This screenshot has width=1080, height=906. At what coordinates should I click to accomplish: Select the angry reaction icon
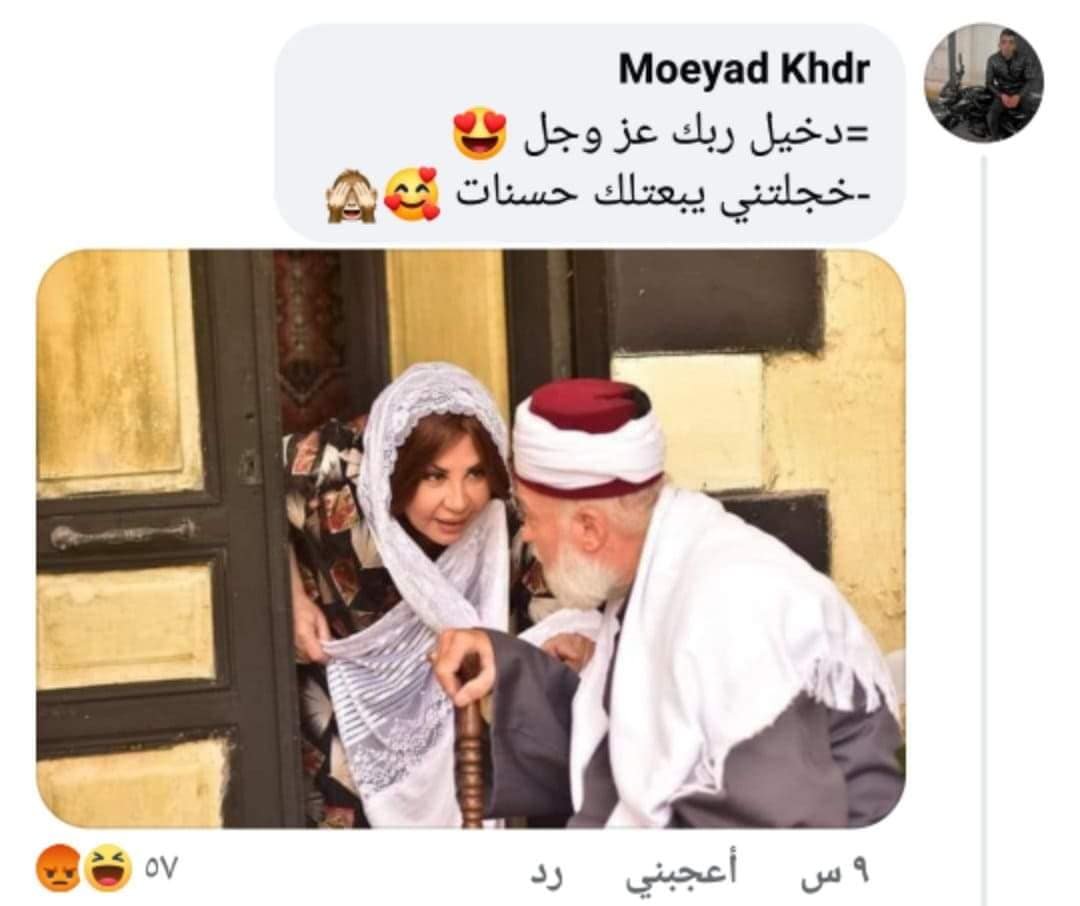pos(58,867)
